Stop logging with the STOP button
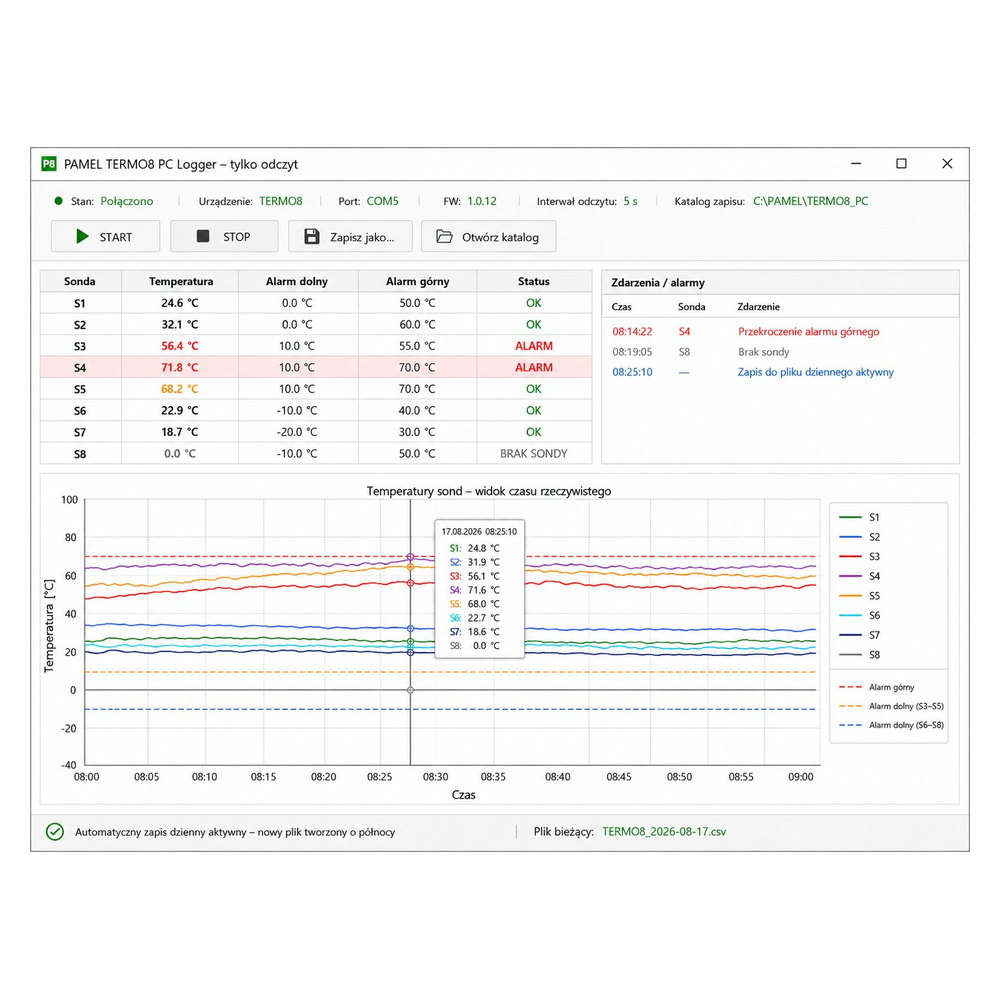The image size is (1000, 1000). (224, 237)
